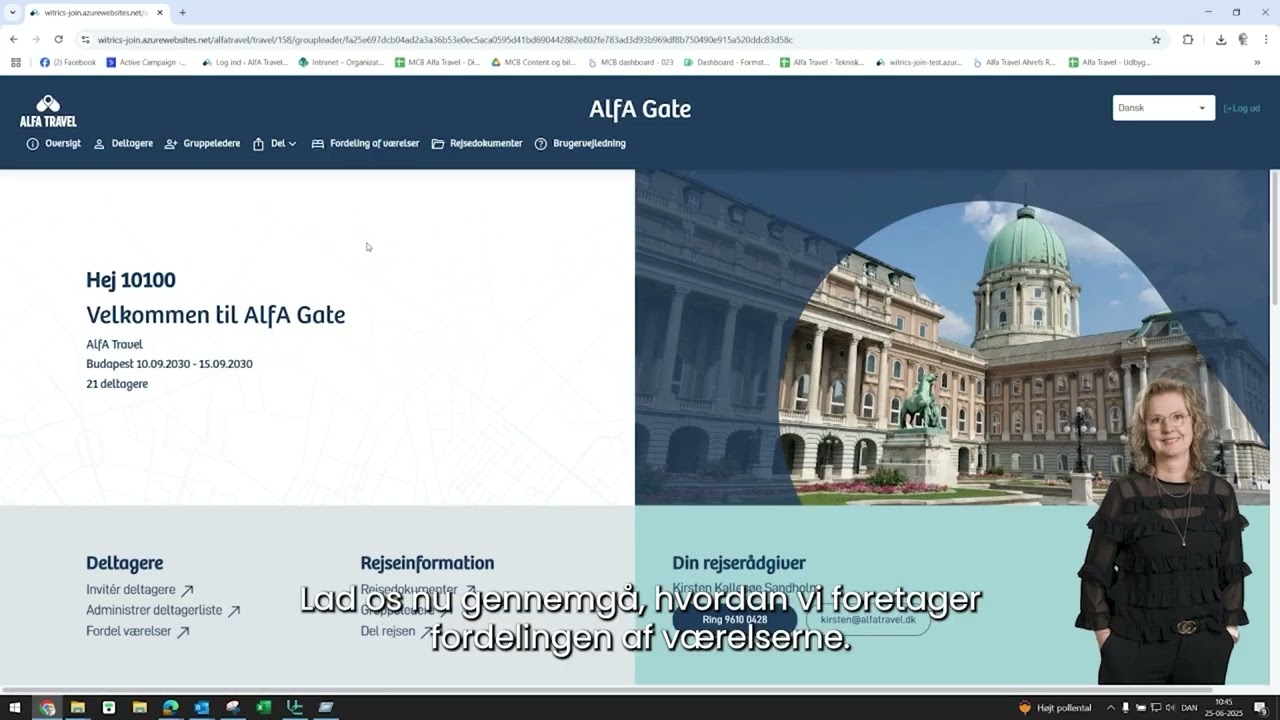Click the kirsten@alfatravel.dk email button
Image resolution: width=1280 pixels, height=720 pixels.
tap(868, 620)
